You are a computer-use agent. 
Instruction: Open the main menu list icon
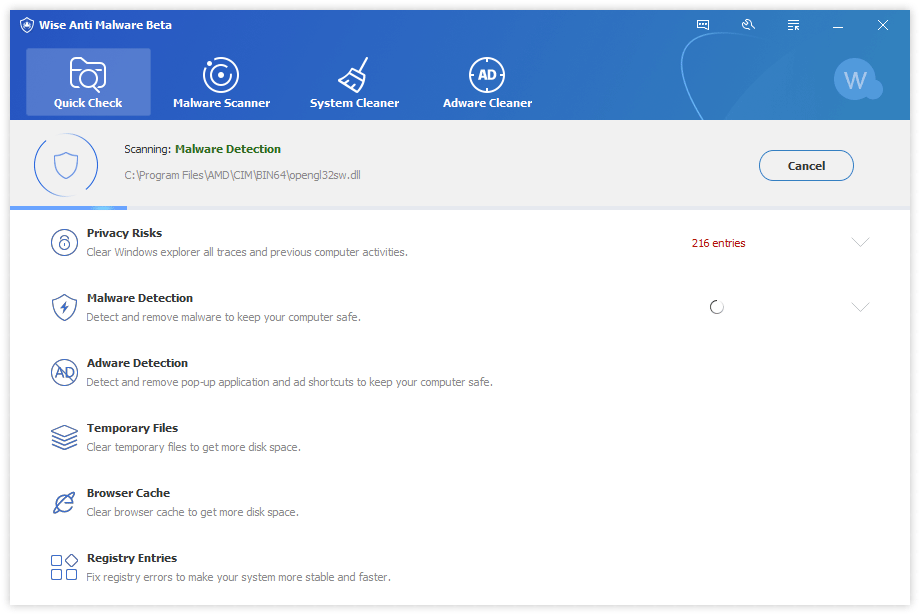tap(793, 25)
